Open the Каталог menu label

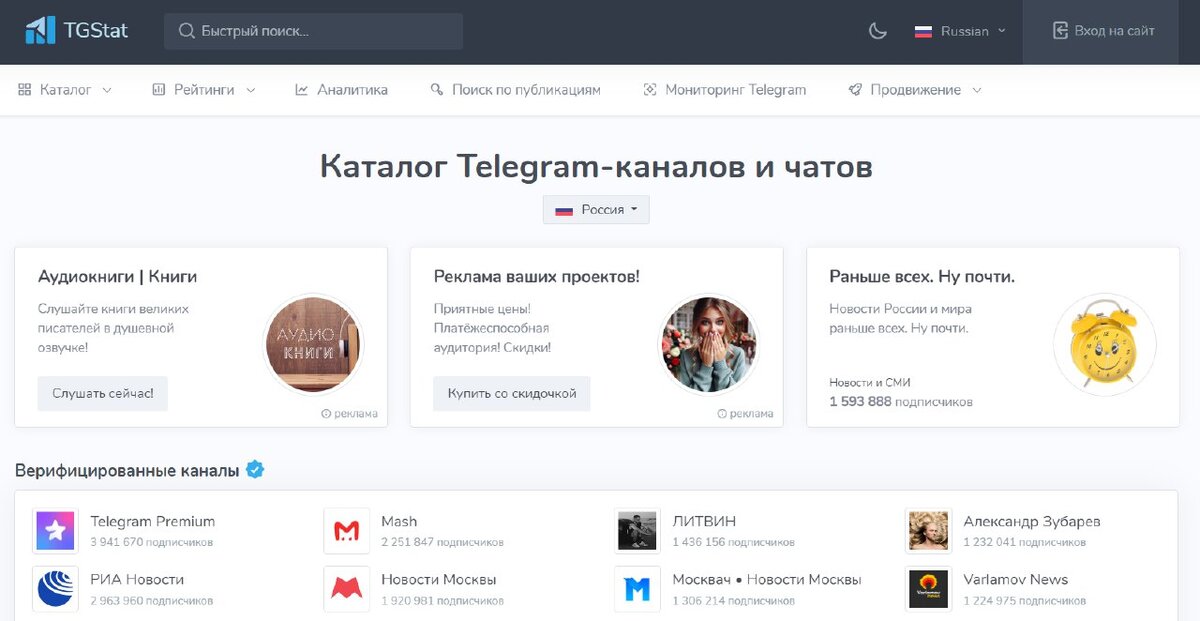click(65, 90)
